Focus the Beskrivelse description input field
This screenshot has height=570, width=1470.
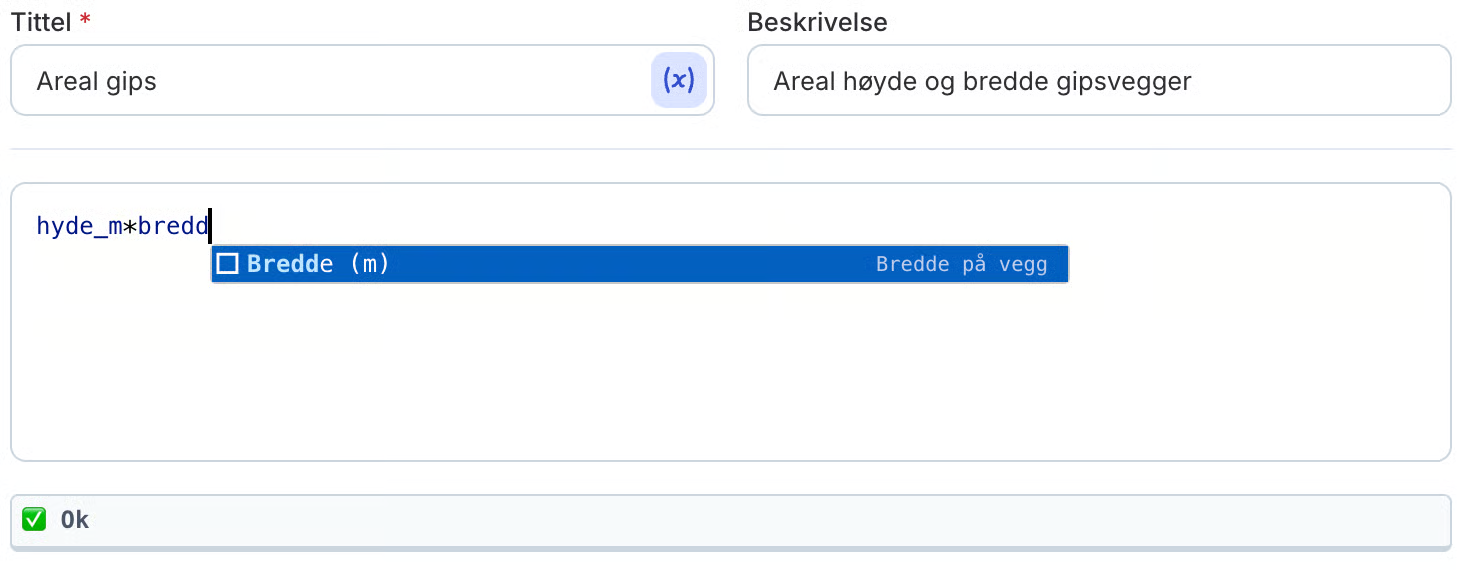tap(1099, 80)
